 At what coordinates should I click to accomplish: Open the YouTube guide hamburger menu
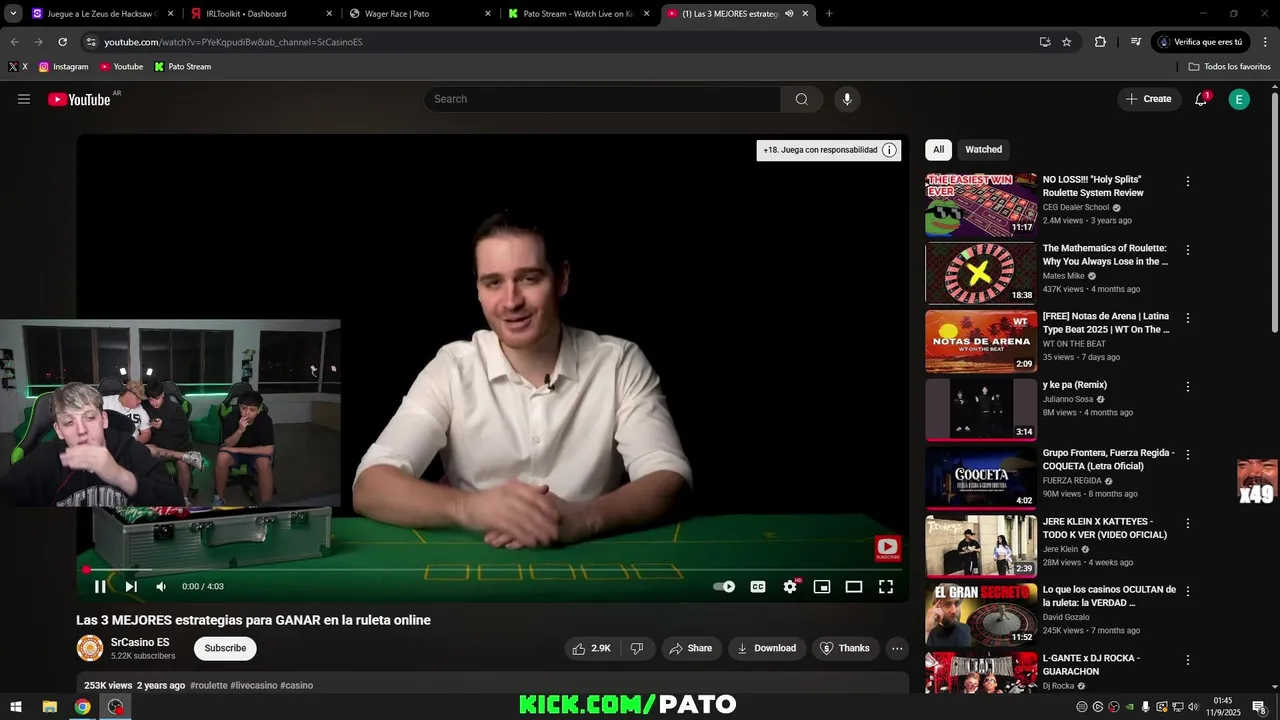coord(24,99)
